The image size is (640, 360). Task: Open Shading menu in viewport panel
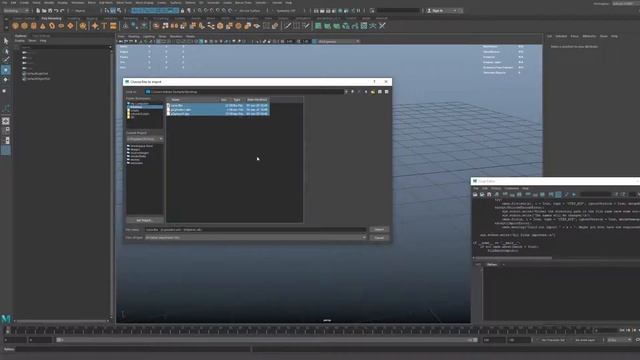[x=134, y=36]
